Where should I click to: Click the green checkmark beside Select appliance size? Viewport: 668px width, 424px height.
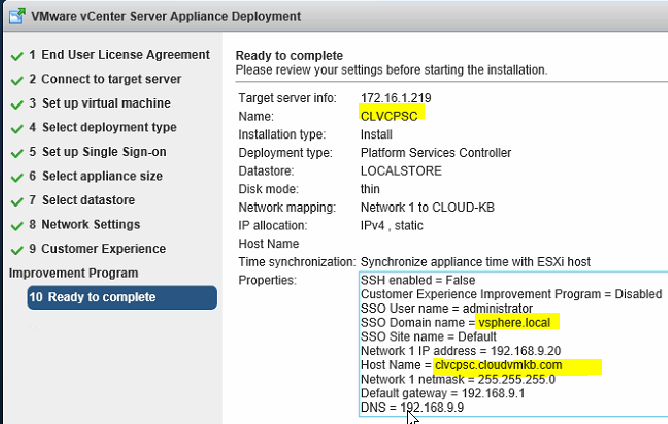tap(17, 178)
